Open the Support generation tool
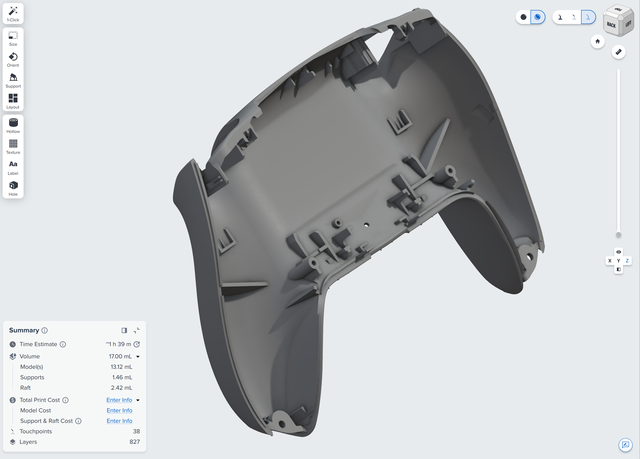The image size is (640, 459). tap(13, 80)
